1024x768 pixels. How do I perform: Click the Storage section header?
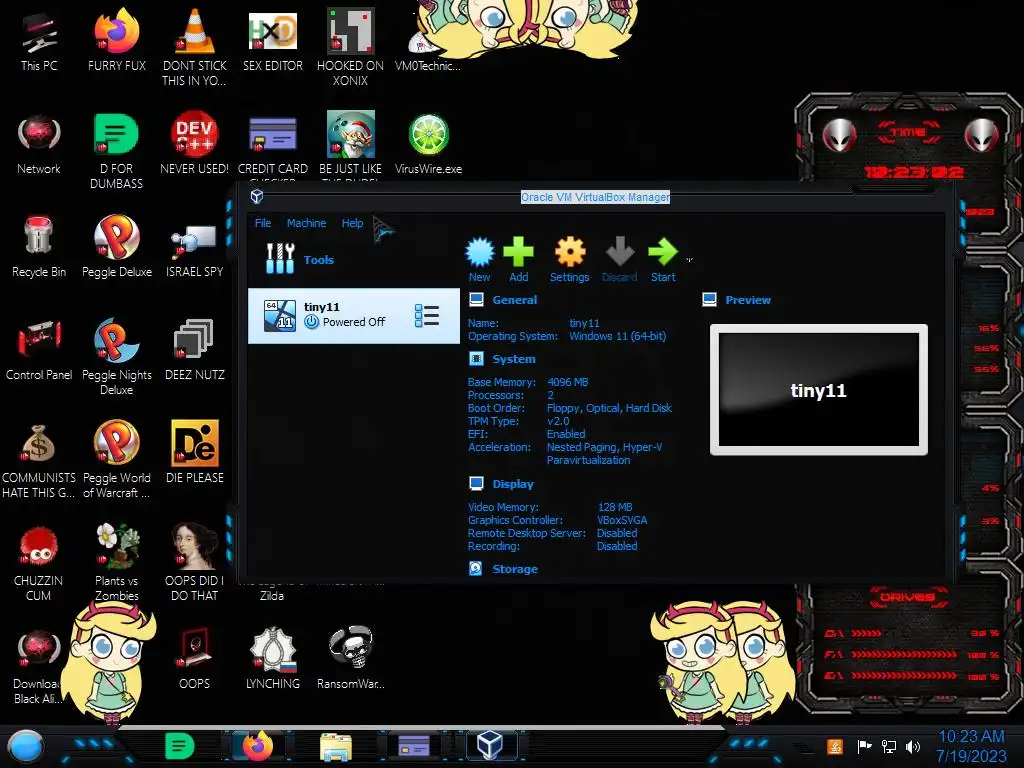[x=515, y=569]
